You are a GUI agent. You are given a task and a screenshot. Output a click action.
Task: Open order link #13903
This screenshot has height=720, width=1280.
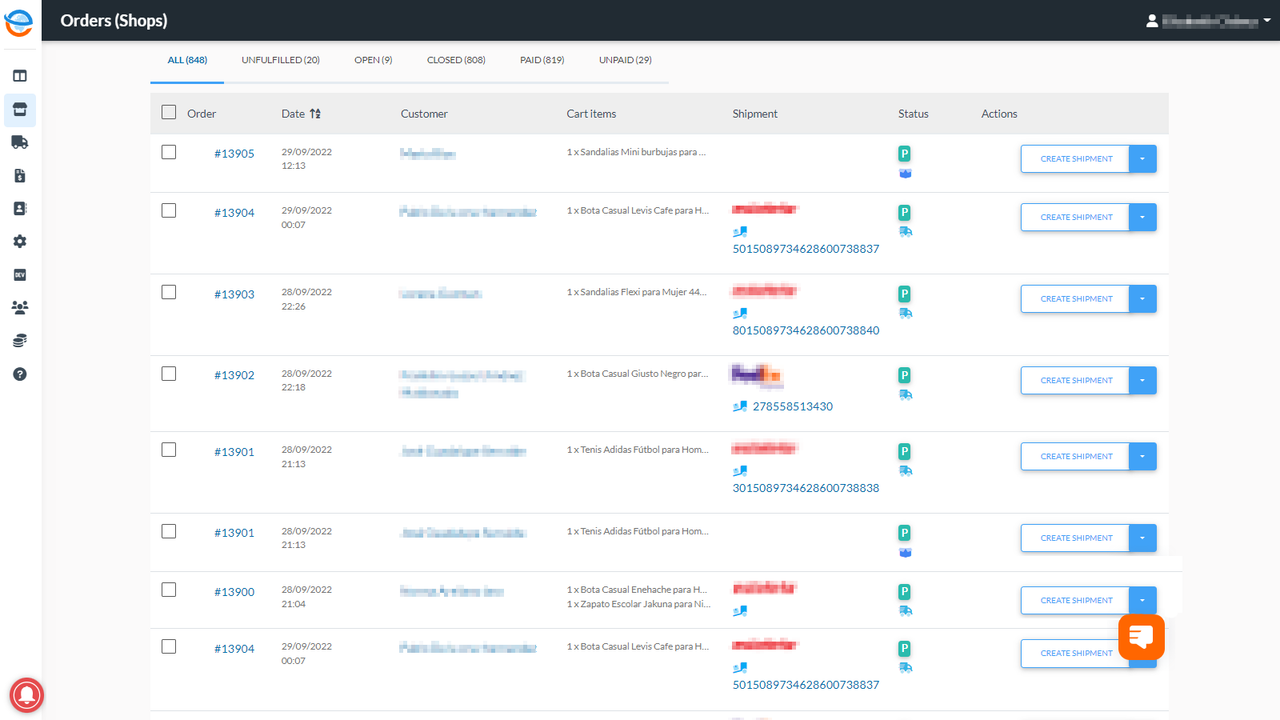(234, 294)
